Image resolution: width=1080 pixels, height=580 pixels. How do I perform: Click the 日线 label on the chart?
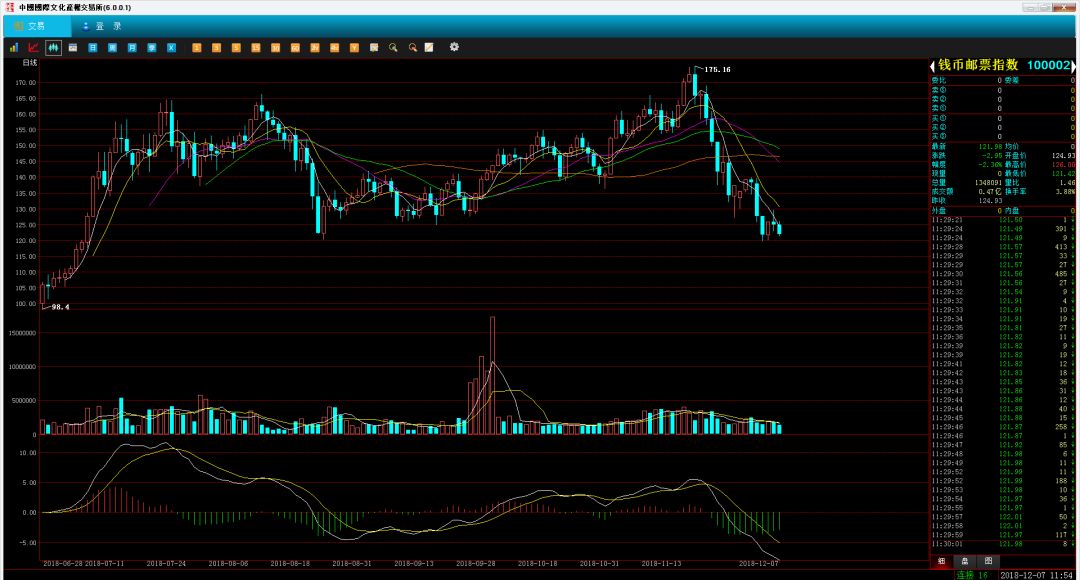pyautogui.click(x=30, y=63)
